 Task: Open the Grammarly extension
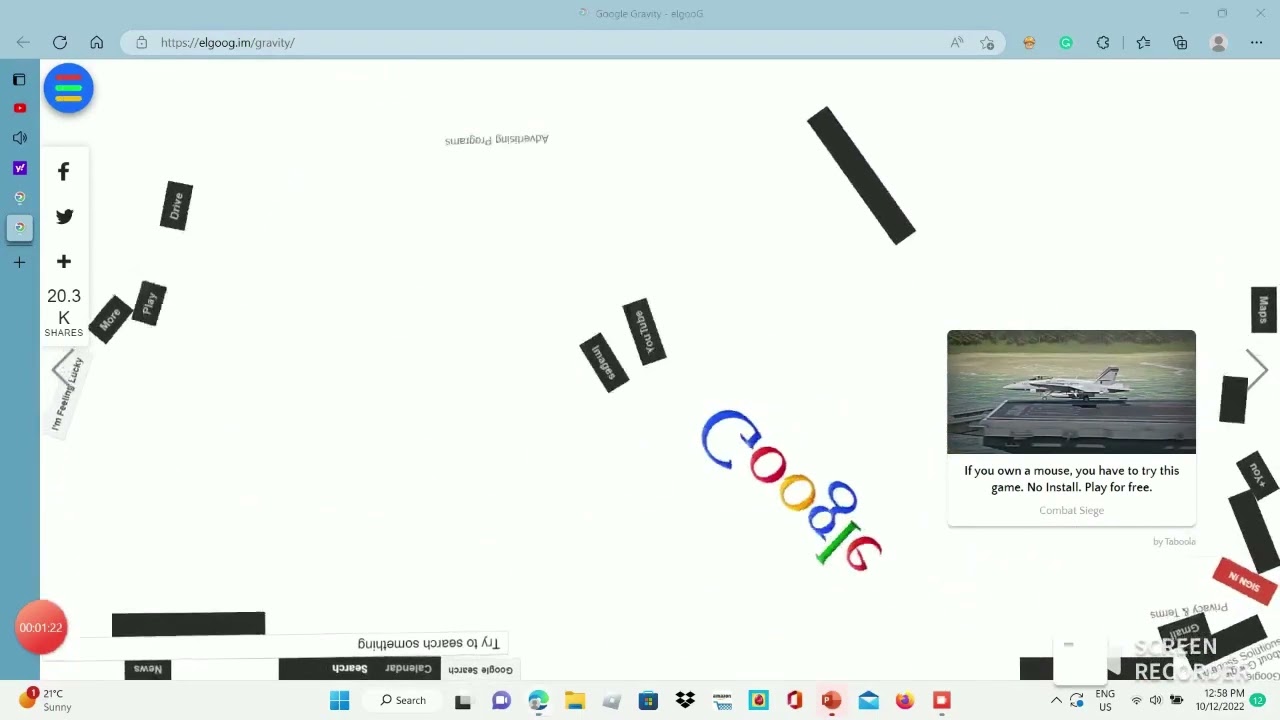click(x=1066, y=43)
